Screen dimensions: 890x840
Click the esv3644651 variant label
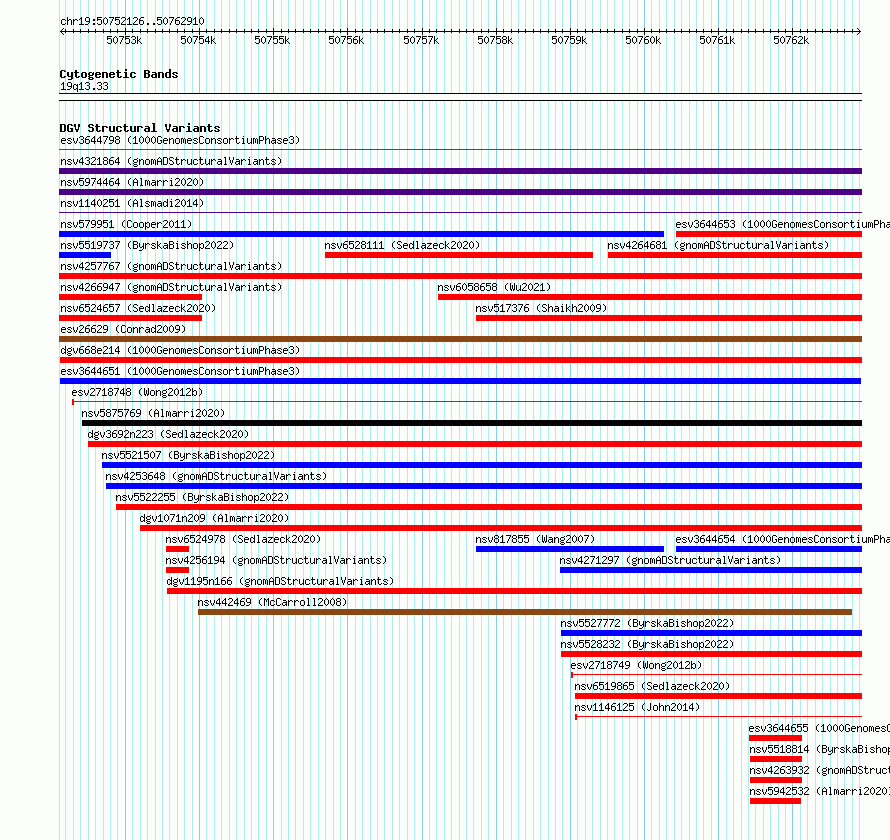tap(180, 371)
